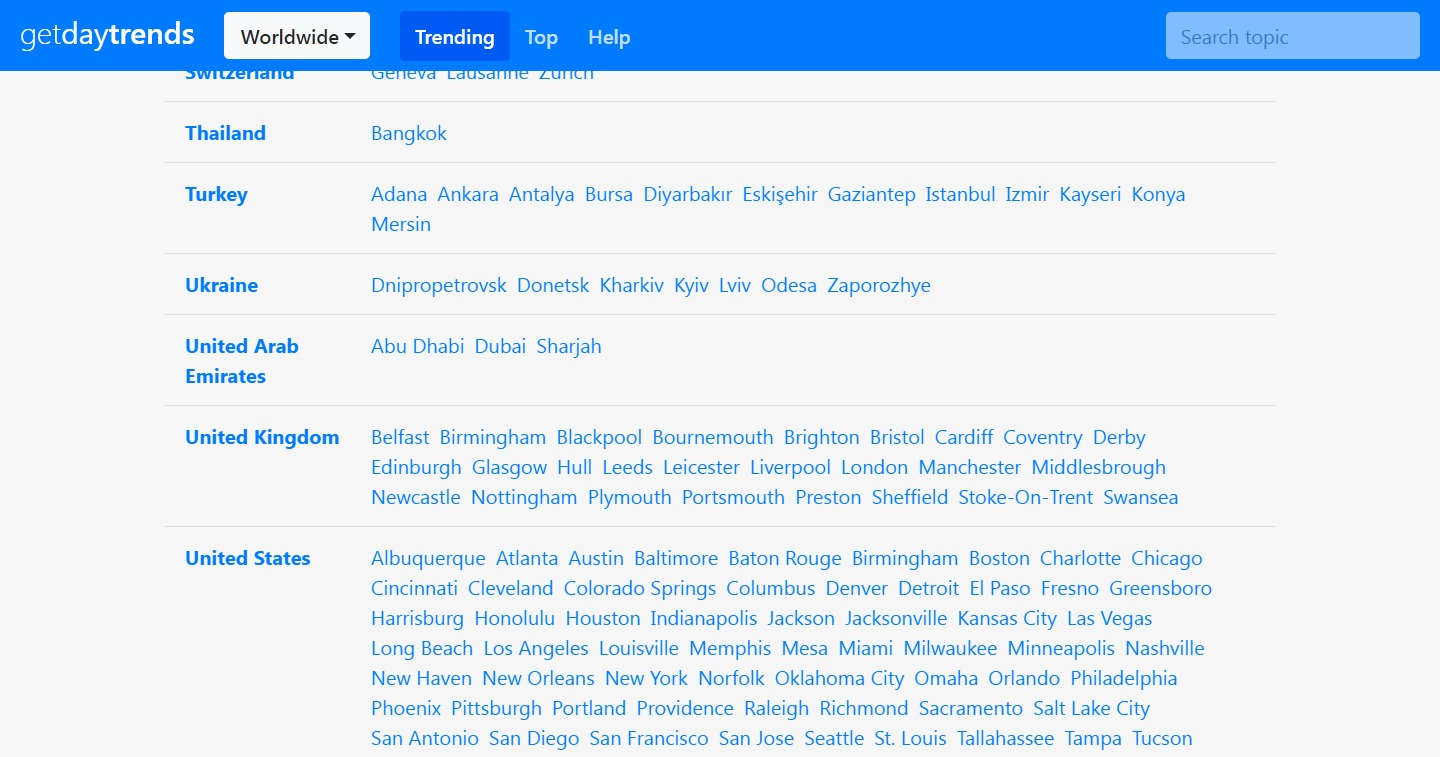Open Zaporozhye trends
The width and height of the screenshot is (1440, 757).
click(879, 285)
